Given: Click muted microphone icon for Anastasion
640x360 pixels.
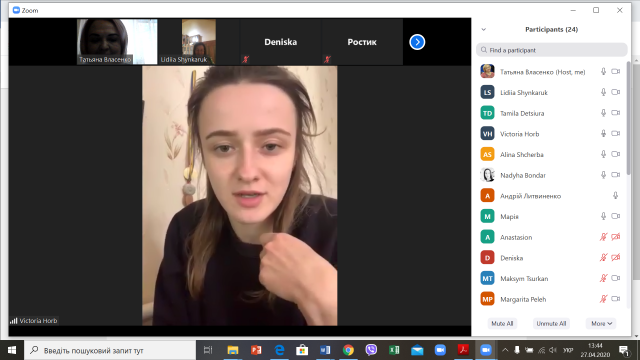Looking at the screenshot, I should click(x=603, y=237).
